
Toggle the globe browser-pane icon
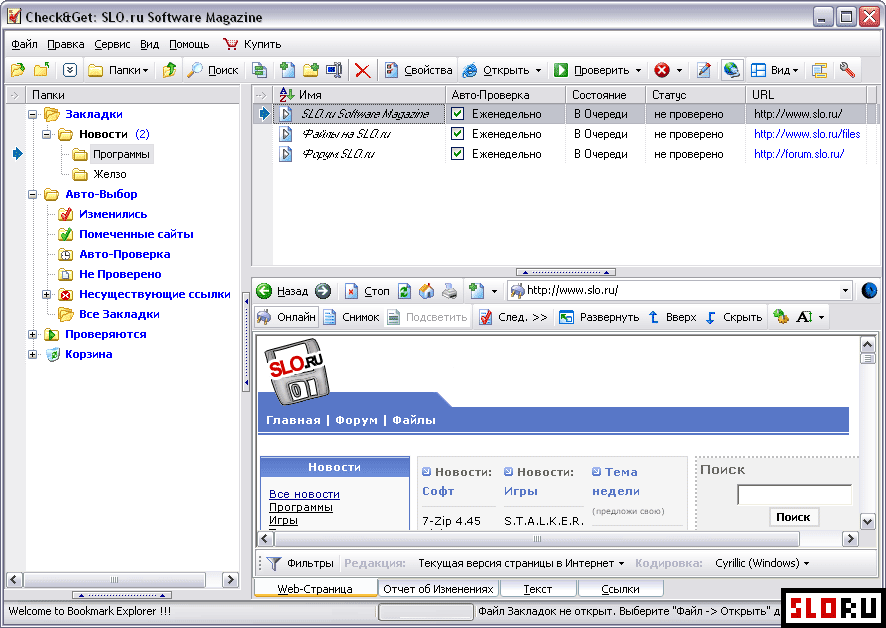[731, 70]
